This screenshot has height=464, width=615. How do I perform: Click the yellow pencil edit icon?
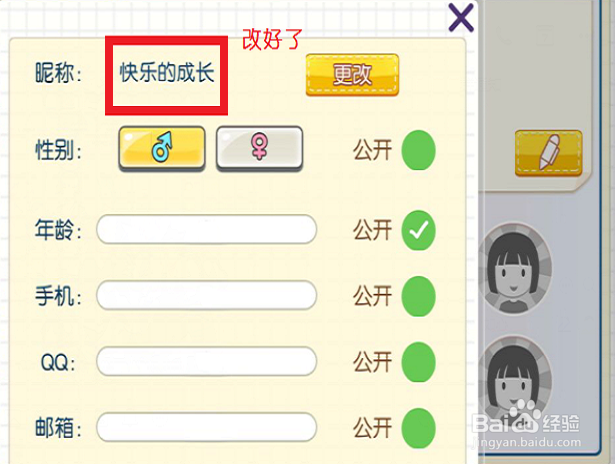tap(548, 153)
